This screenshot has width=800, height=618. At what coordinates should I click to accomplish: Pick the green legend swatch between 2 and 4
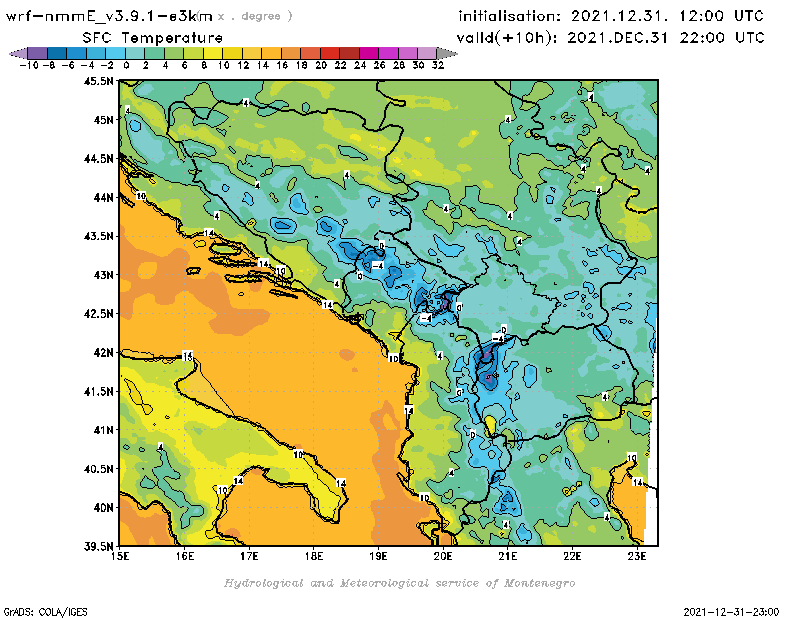(155, 53)
